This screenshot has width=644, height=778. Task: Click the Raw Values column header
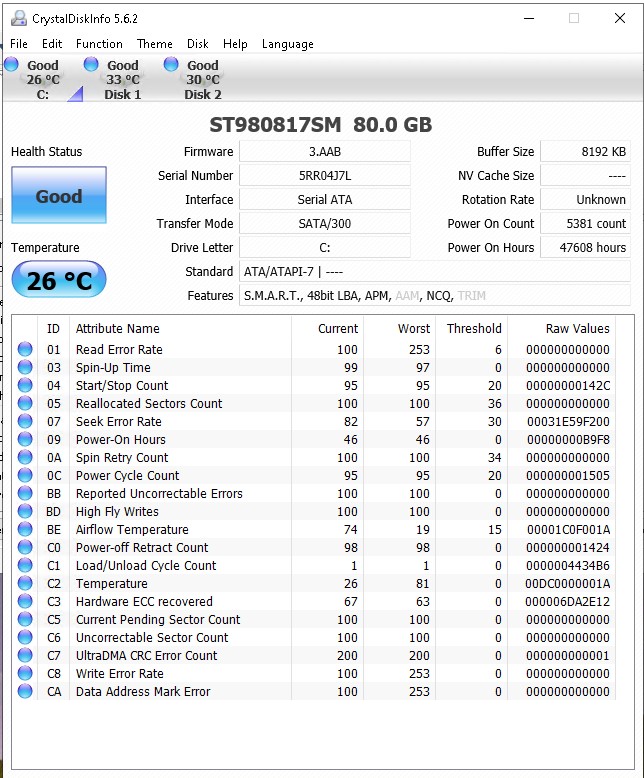tap(561, 328)
